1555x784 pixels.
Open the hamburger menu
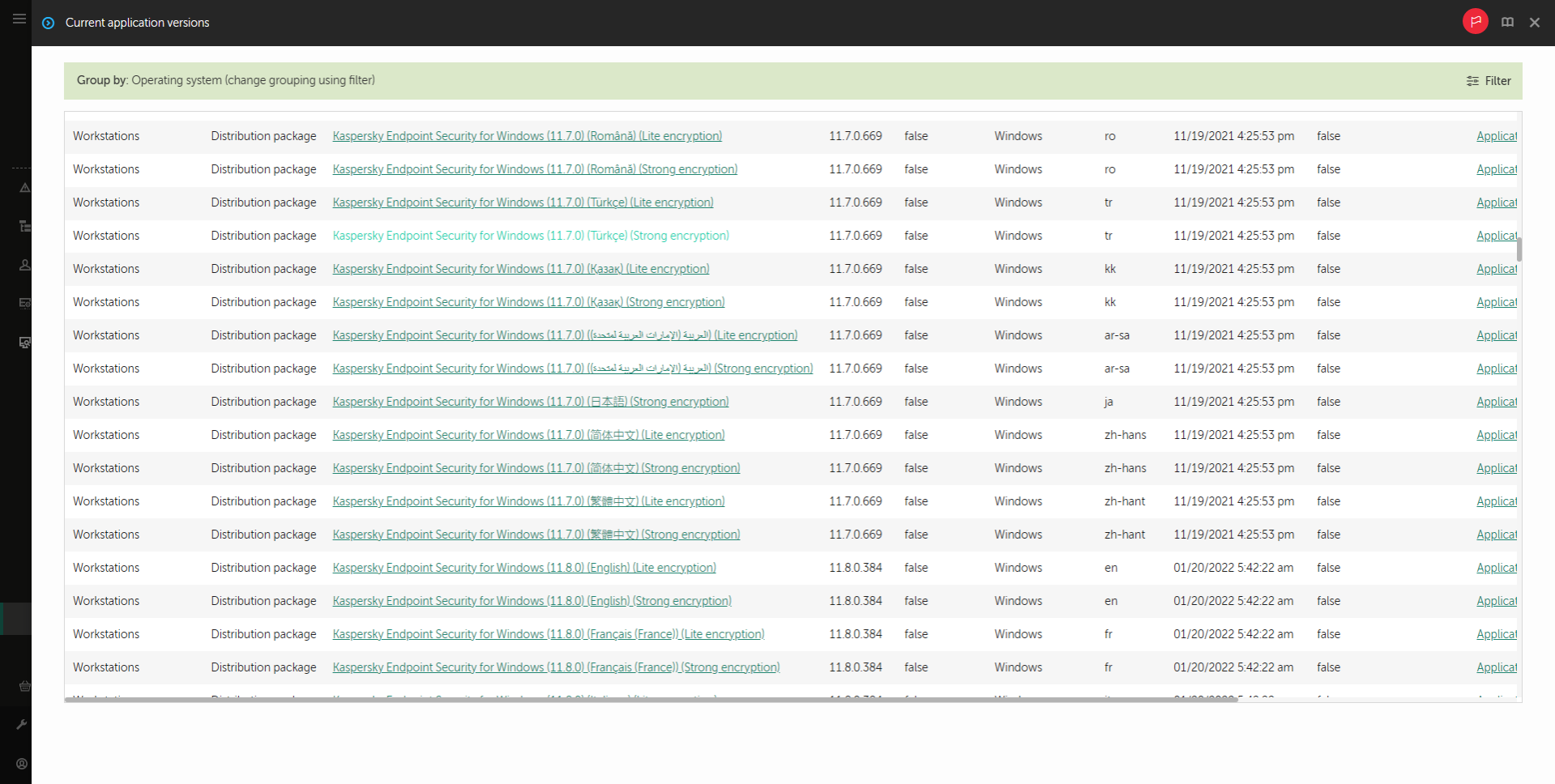click(19, 19)
